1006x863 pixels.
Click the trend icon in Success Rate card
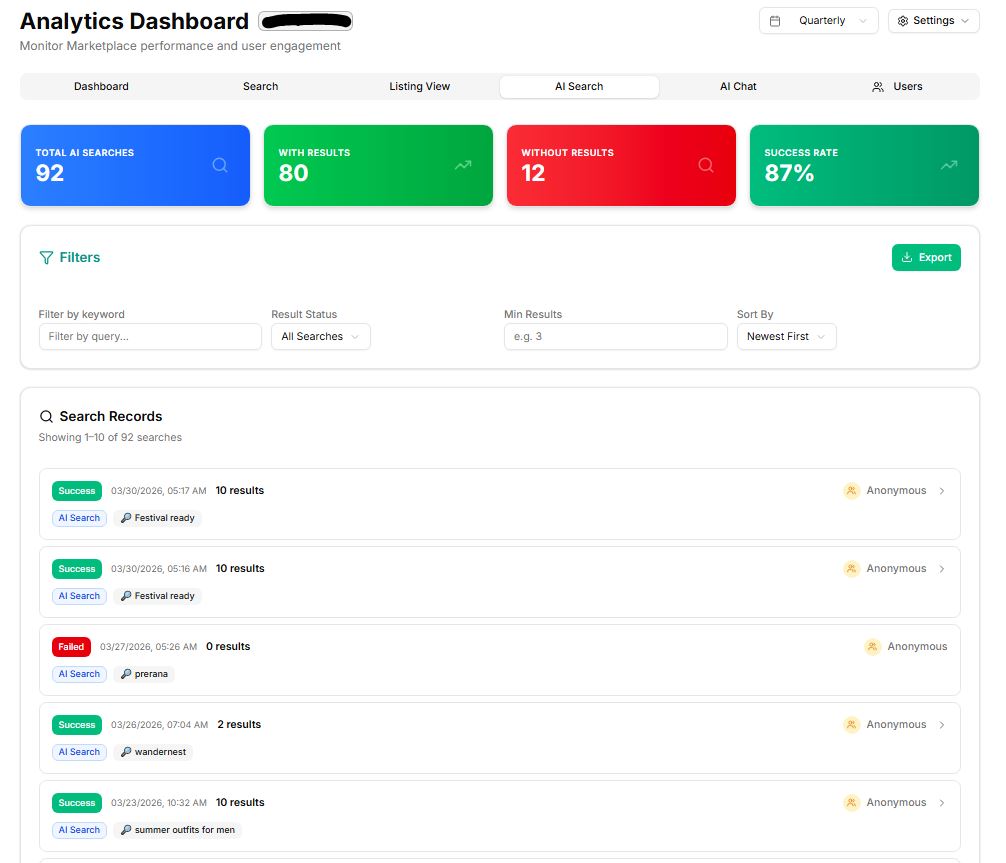coord(949,165)
